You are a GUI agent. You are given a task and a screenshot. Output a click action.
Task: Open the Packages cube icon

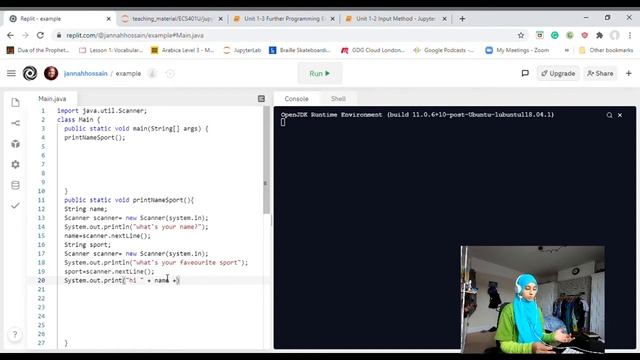[16, 144]
